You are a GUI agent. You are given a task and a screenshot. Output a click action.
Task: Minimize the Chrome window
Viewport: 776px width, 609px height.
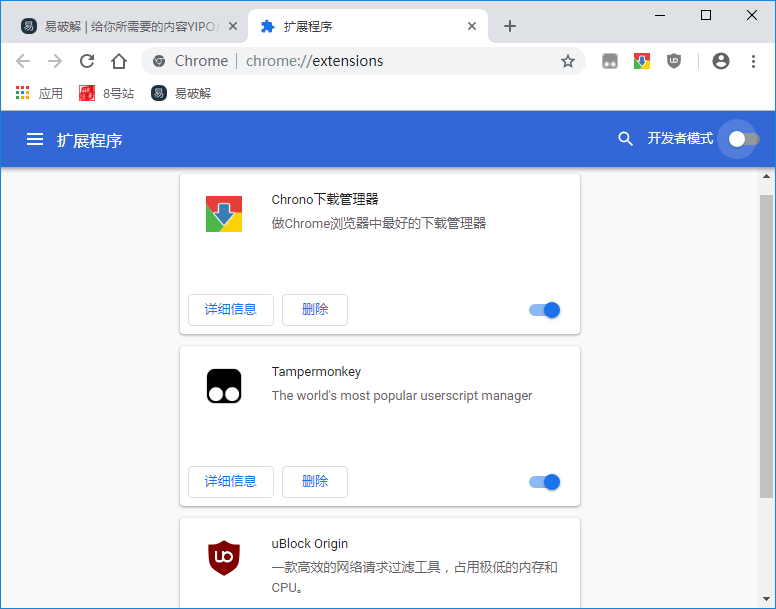point(660,15)
